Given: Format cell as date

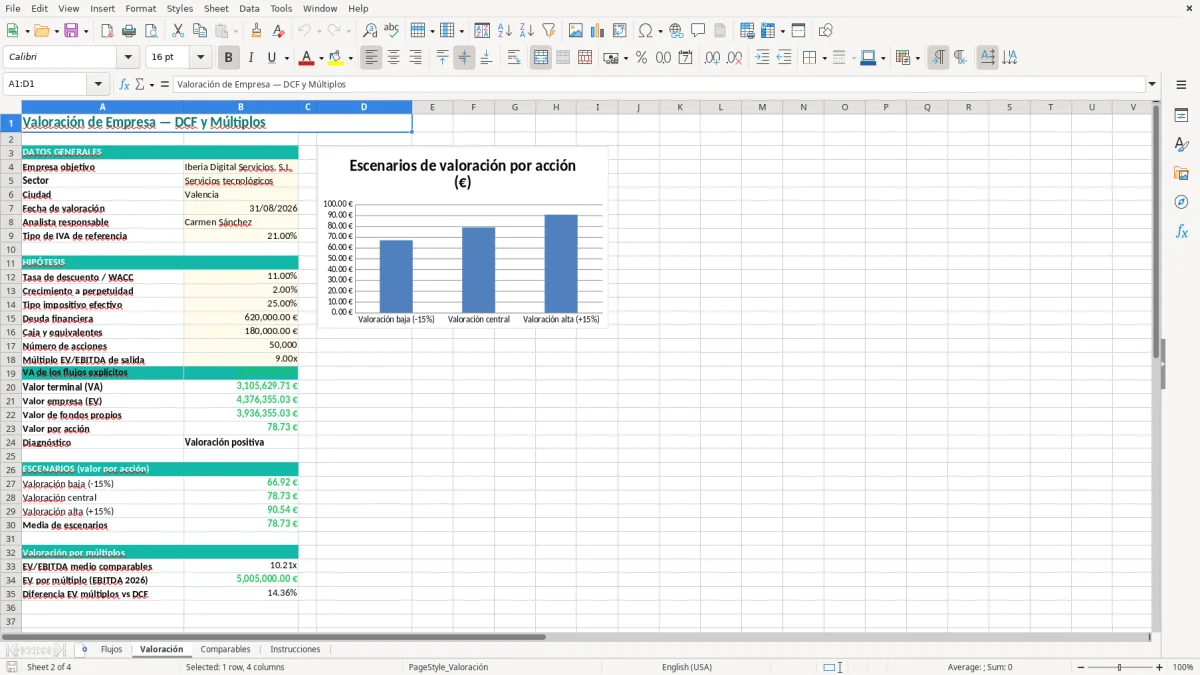Looking at the screenshot, I should (x=685, y=58).
